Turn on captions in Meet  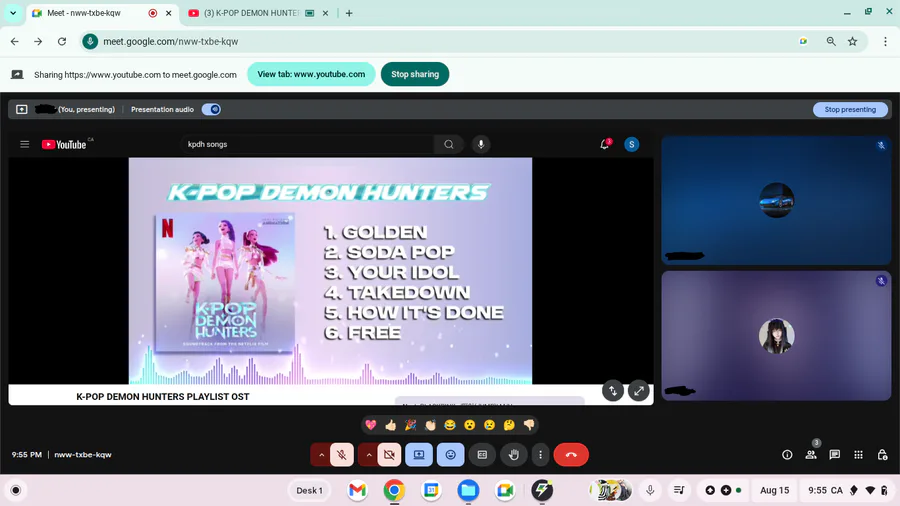click(482, 455)
